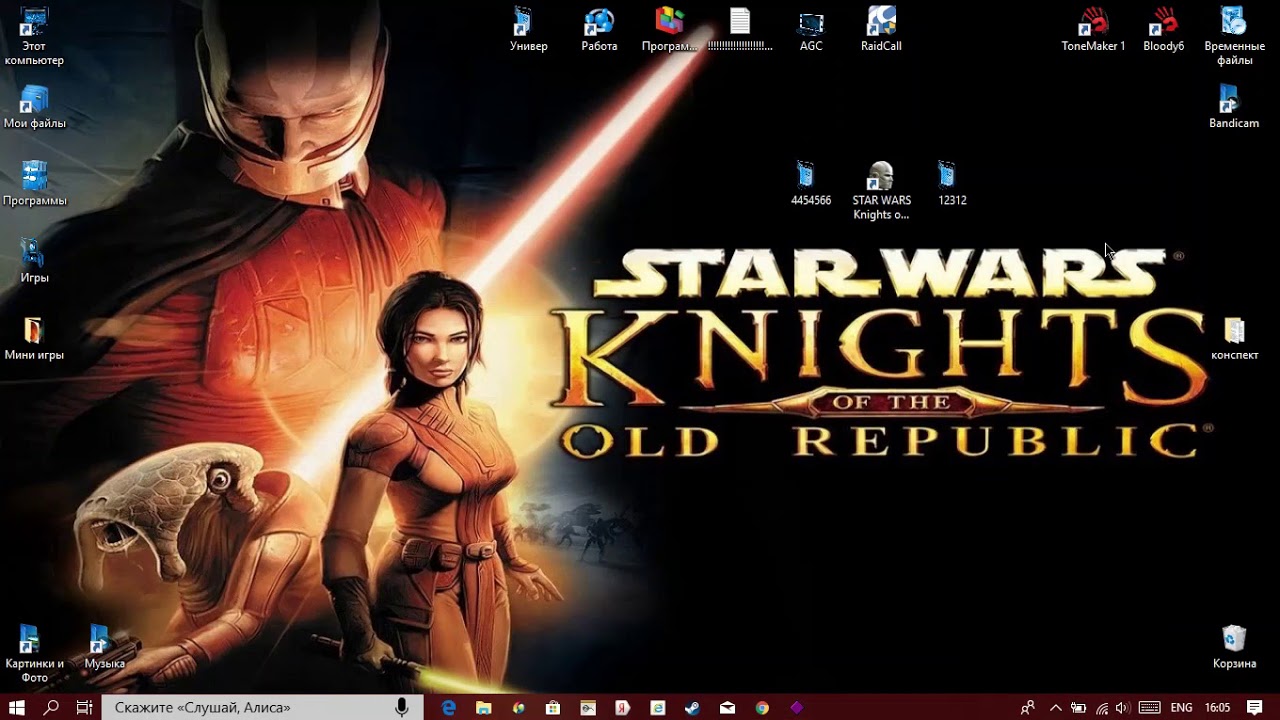Image resolution: width=1280 pixels, height=720 pixels.
Task: Open the purple diamond taskbar app
Action: (x=797, y=707)
